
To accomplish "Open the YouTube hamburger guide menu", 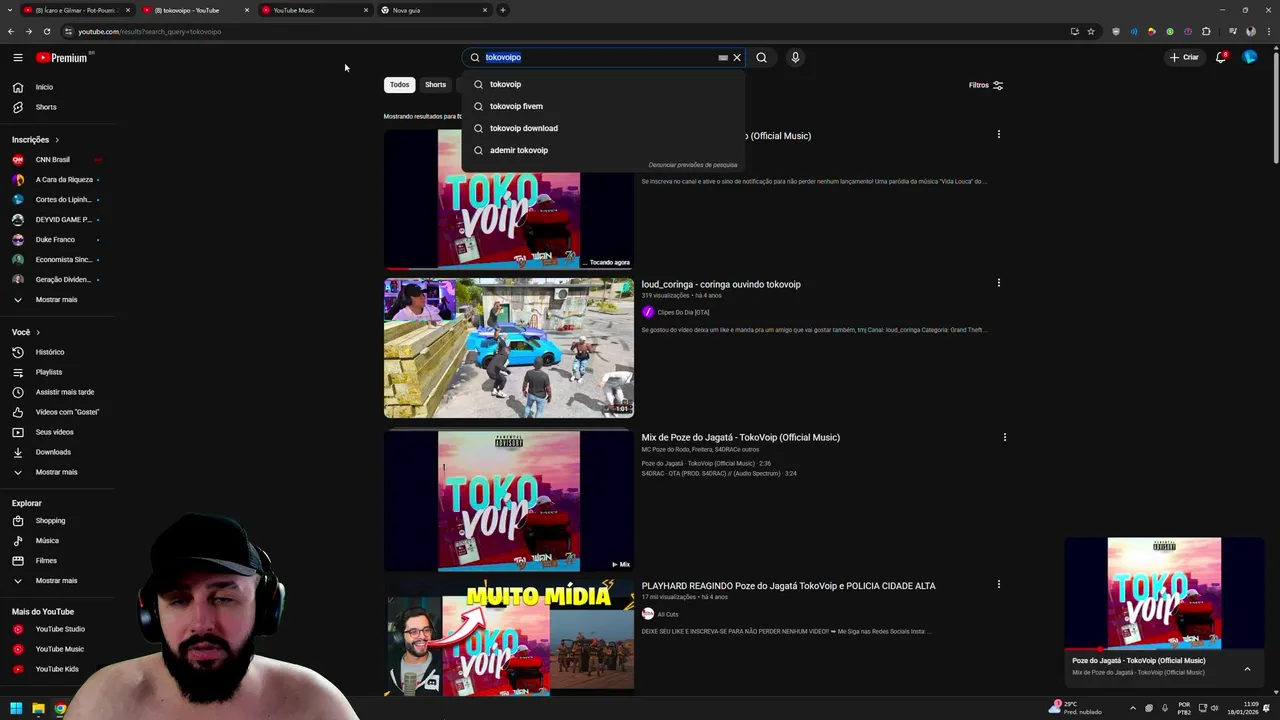I will (x=17, y=58).
